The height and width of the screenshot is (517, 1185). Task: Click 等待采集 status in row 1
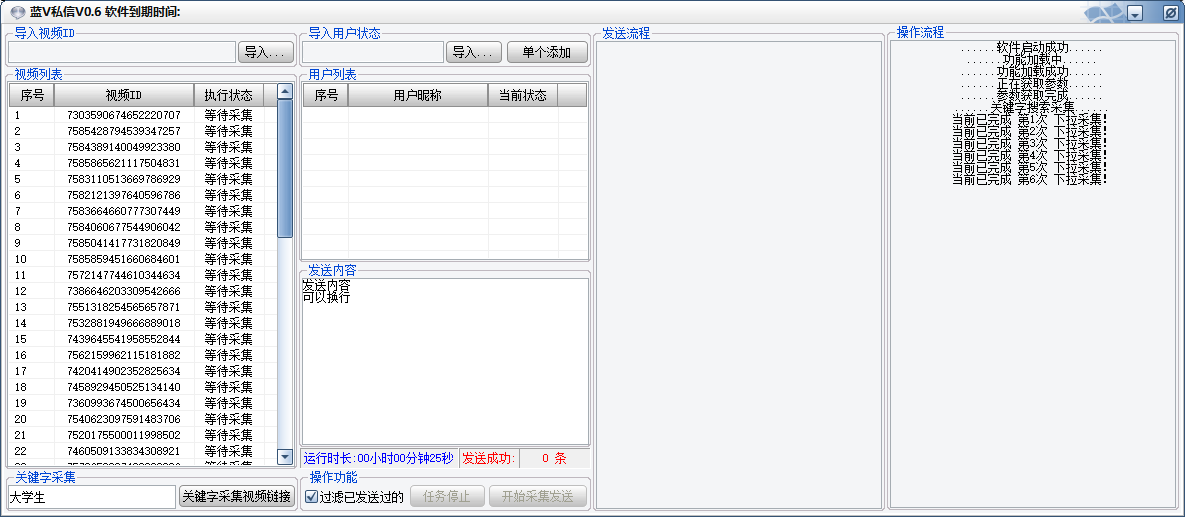pos(228,116)
